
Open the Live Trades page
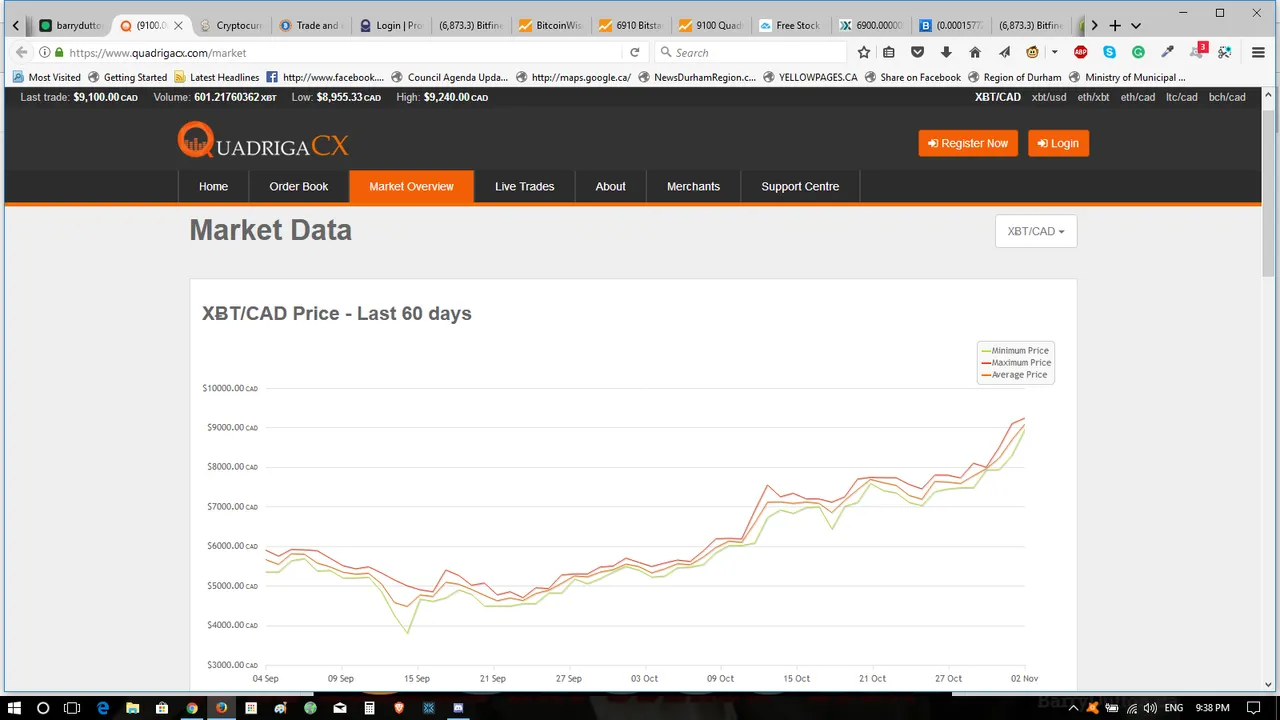(524, 186)
